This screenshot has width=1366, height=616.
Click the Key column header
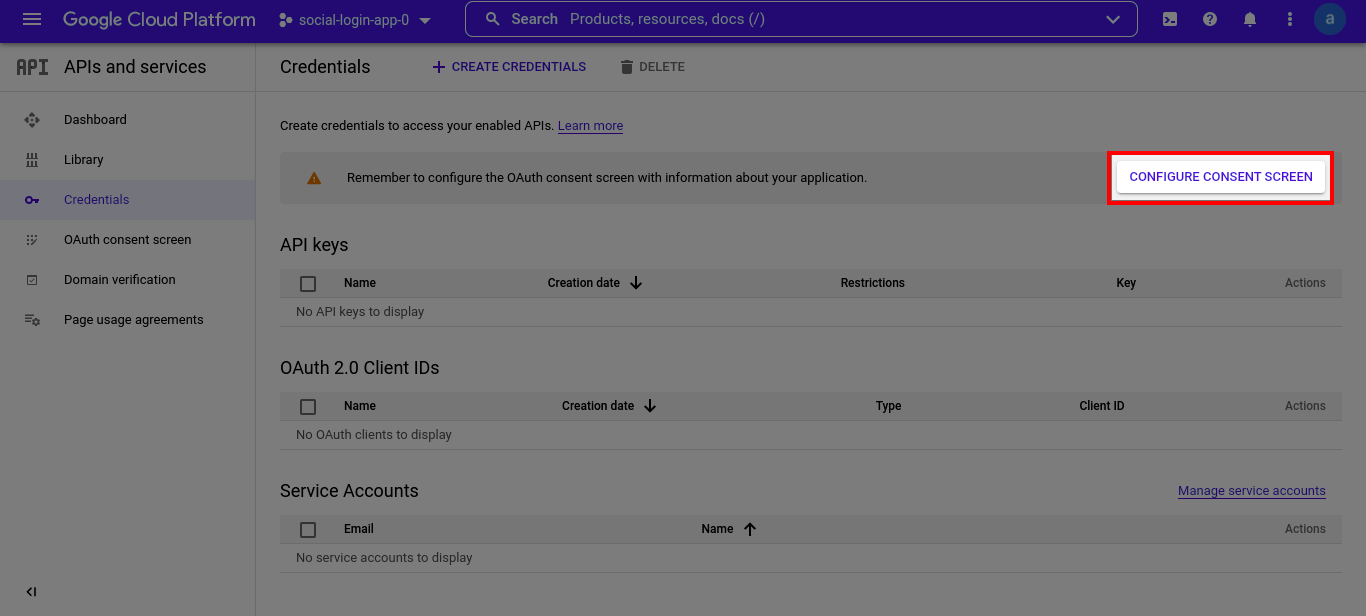coord(1126,283)
